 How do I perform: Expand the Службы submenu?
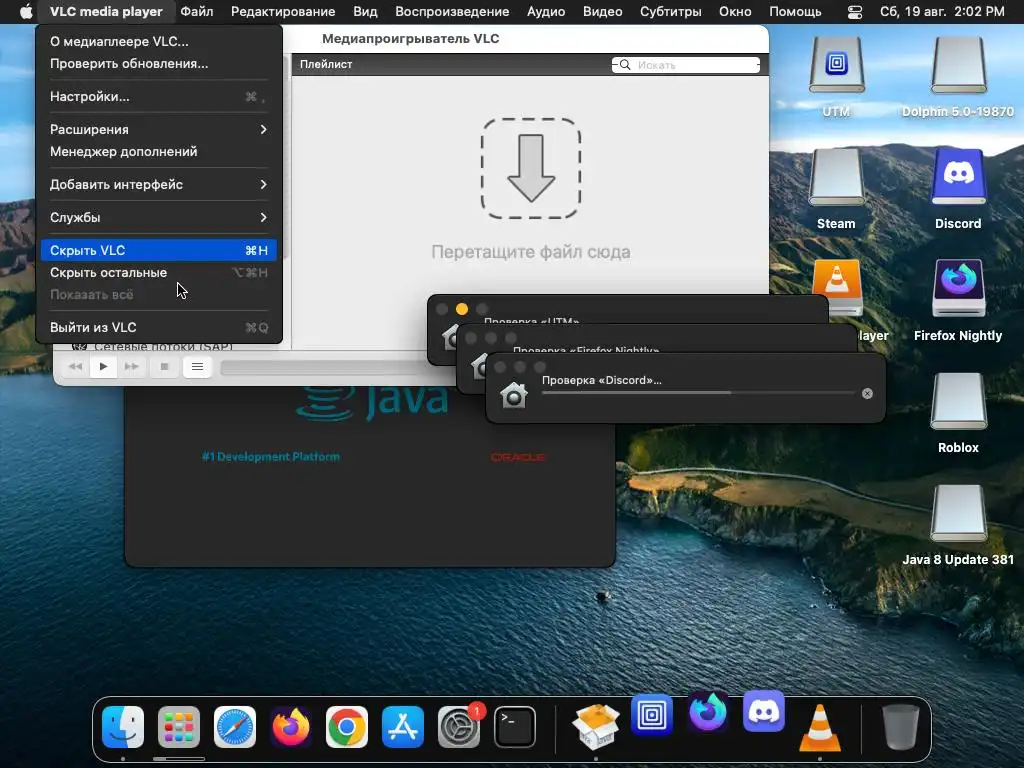click(x=159, y=217)
